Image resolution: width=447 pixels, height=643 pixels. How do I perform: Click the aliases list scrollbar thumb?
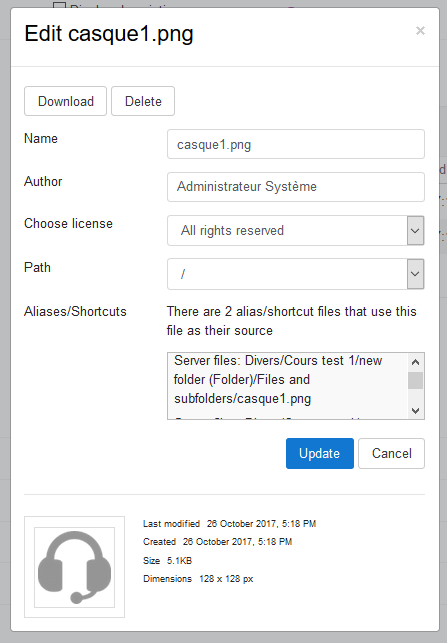[x=415, y=380]
